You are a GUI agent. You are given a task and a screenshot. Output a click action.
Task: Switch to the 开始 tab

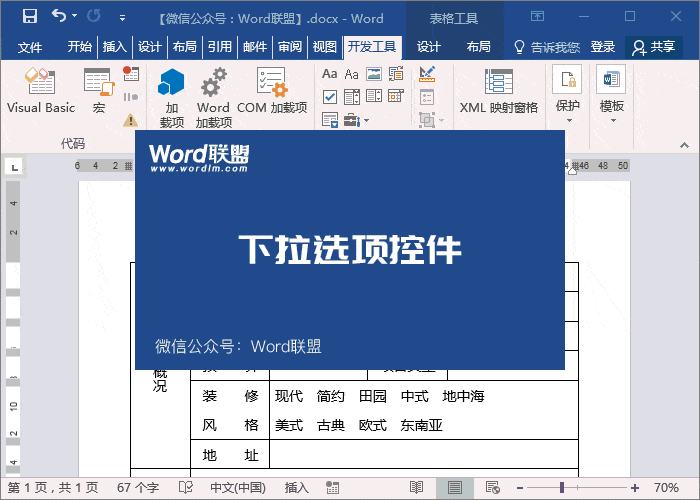coord(79,47)
